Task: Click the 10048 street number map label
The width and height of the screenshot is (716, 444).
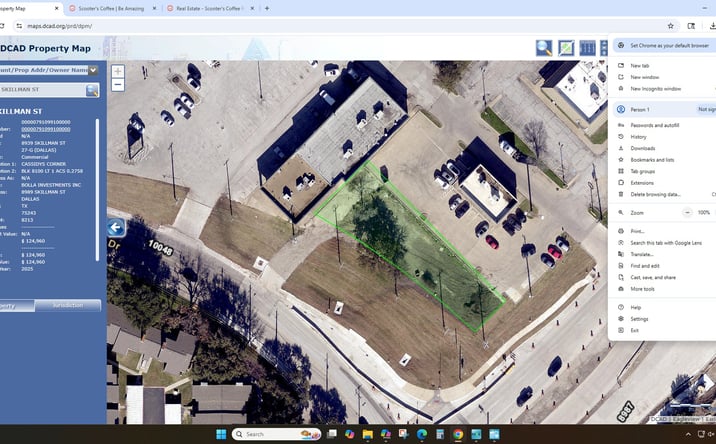Action: coord(160,248)
